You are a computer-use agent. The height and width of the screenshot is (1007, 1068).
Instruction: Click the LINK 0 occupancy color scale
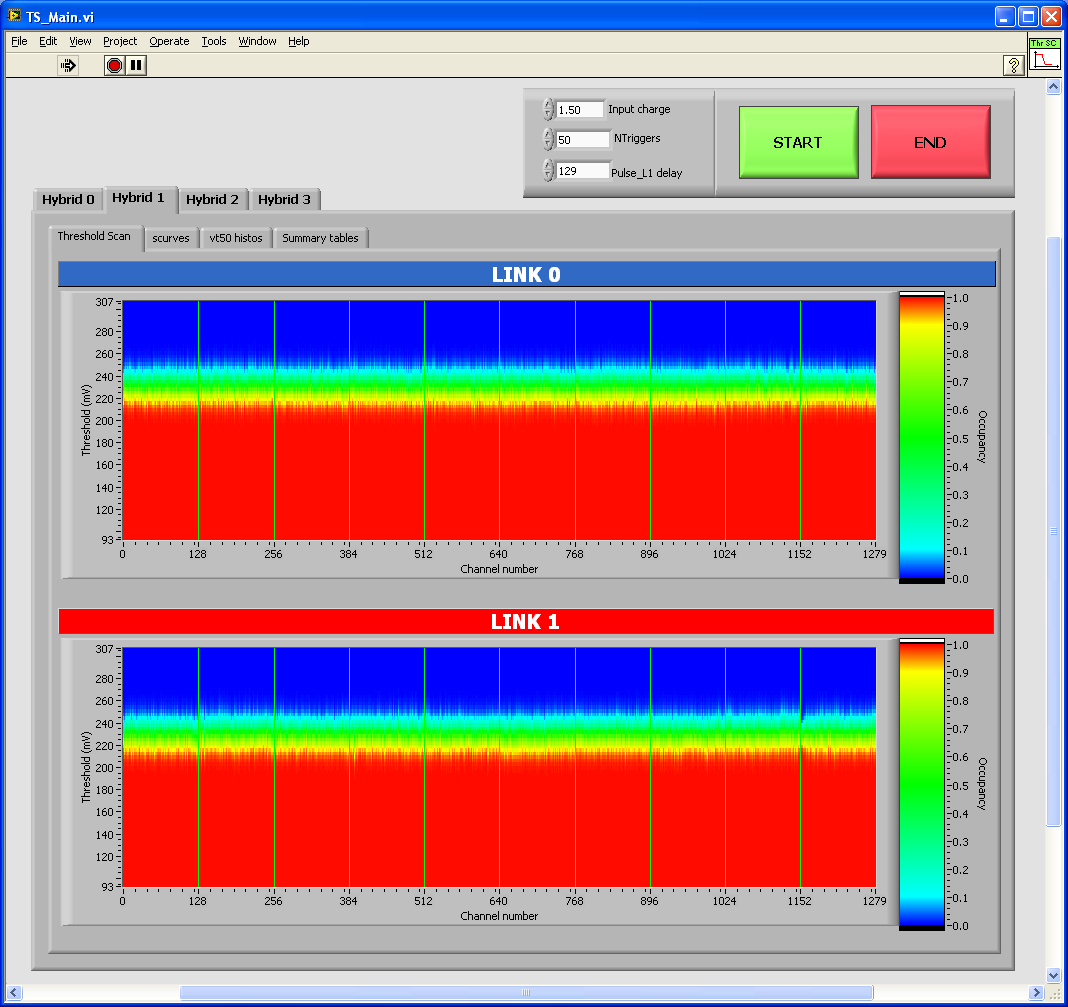[921, 437]
